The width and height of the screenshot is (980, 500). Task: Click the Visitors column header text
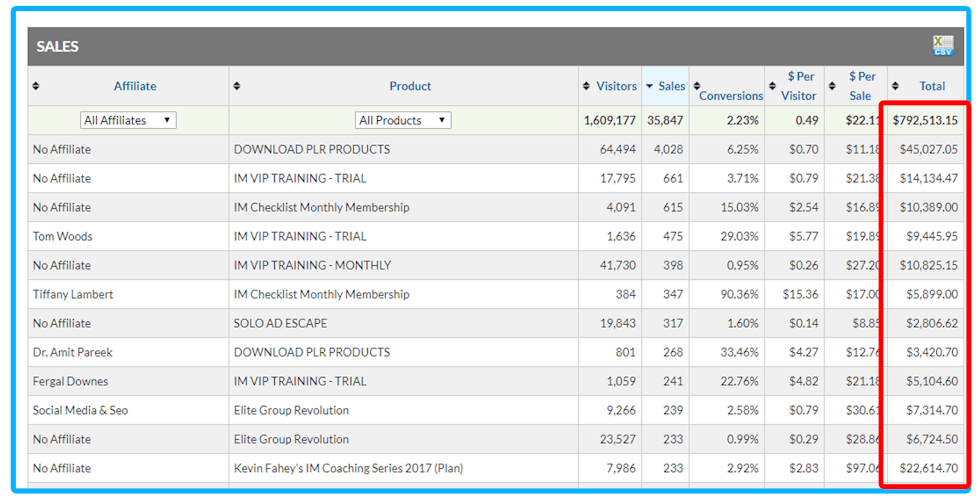[616, 86]
